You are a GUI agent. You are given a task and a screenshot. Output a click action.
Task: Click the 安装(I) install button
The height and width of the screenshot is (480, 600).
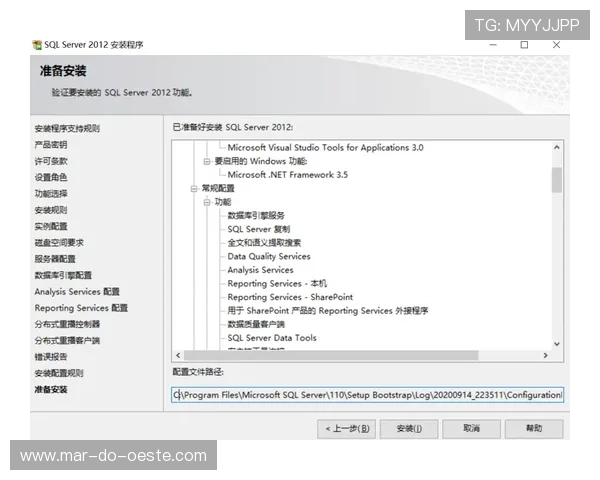(409, 429)
